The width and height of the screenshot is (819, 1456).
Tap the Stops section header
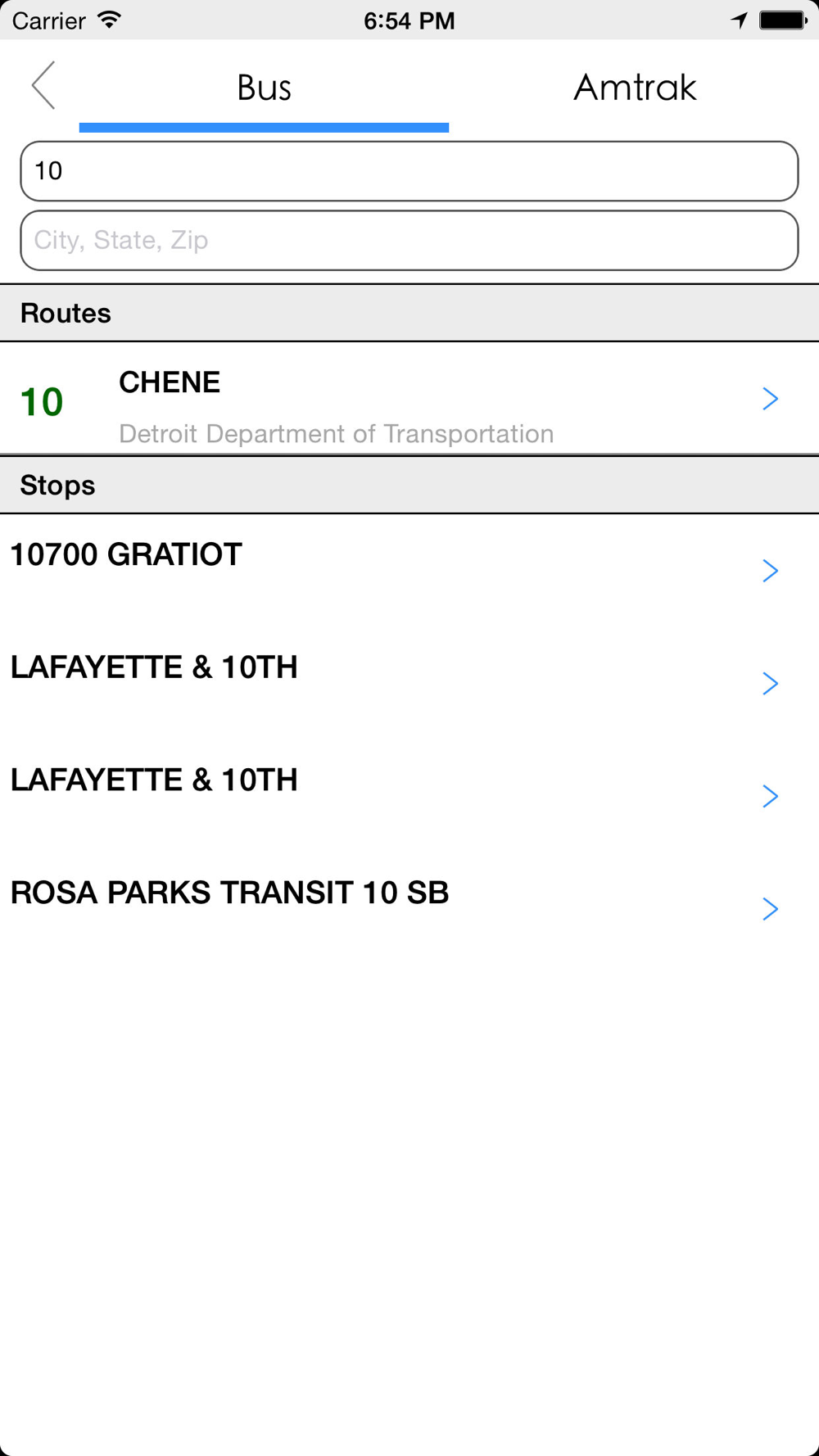pos(57,485)
